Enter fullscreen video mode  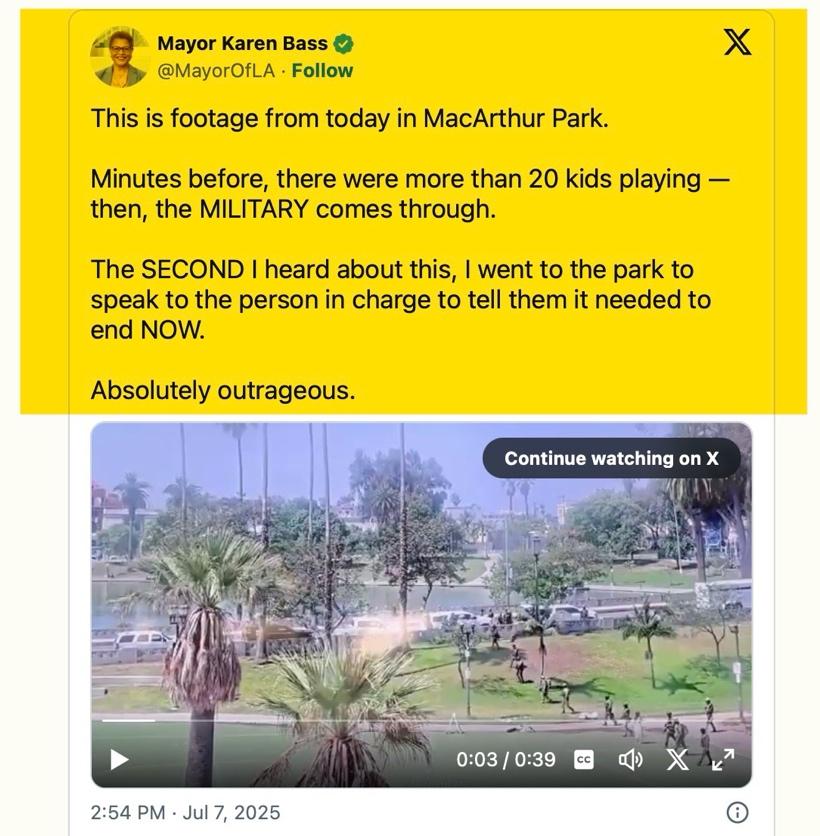click(722, 759)
